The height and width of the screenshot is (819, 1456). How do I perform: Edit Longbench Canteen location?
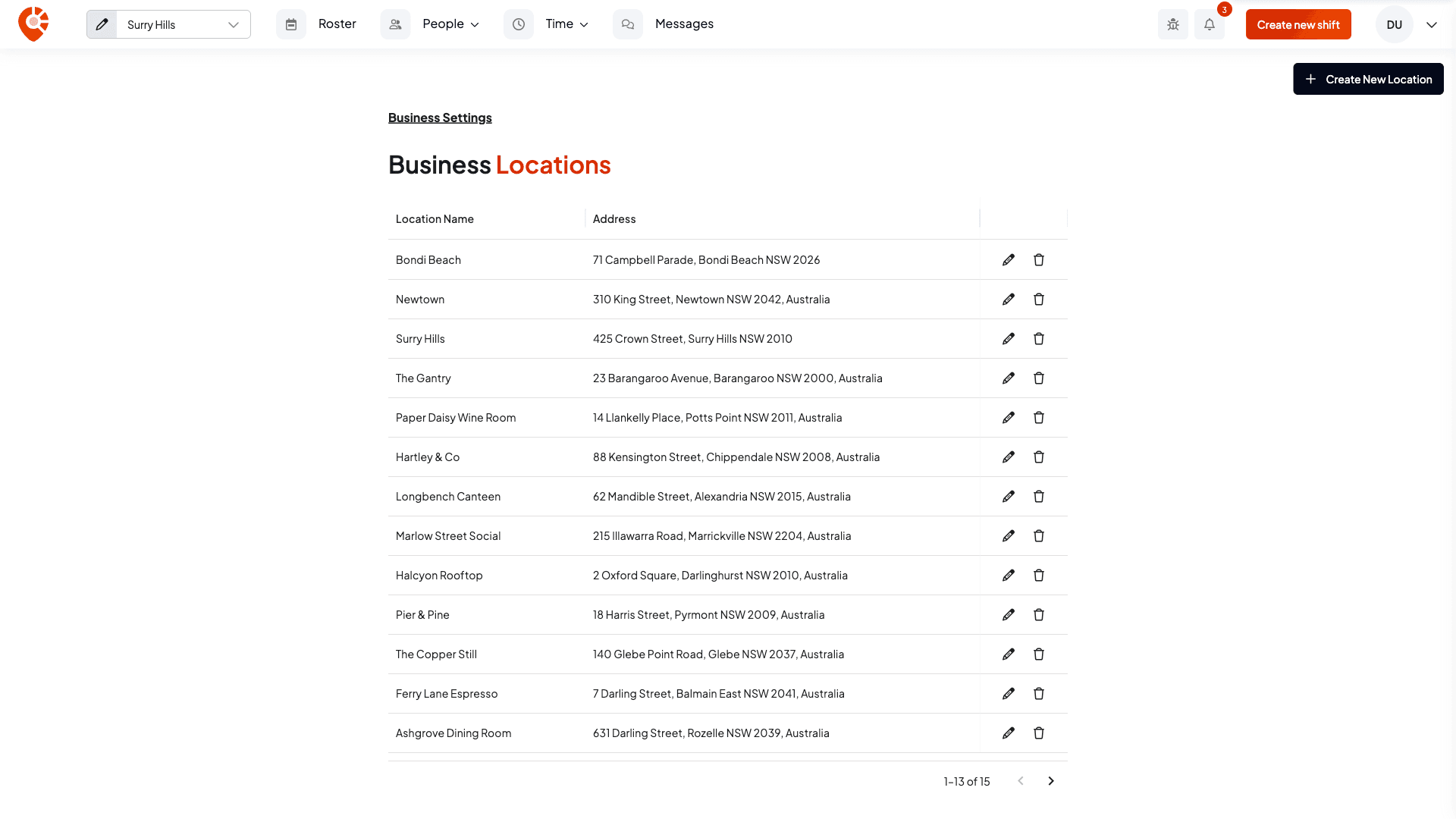click(1009, 497)
